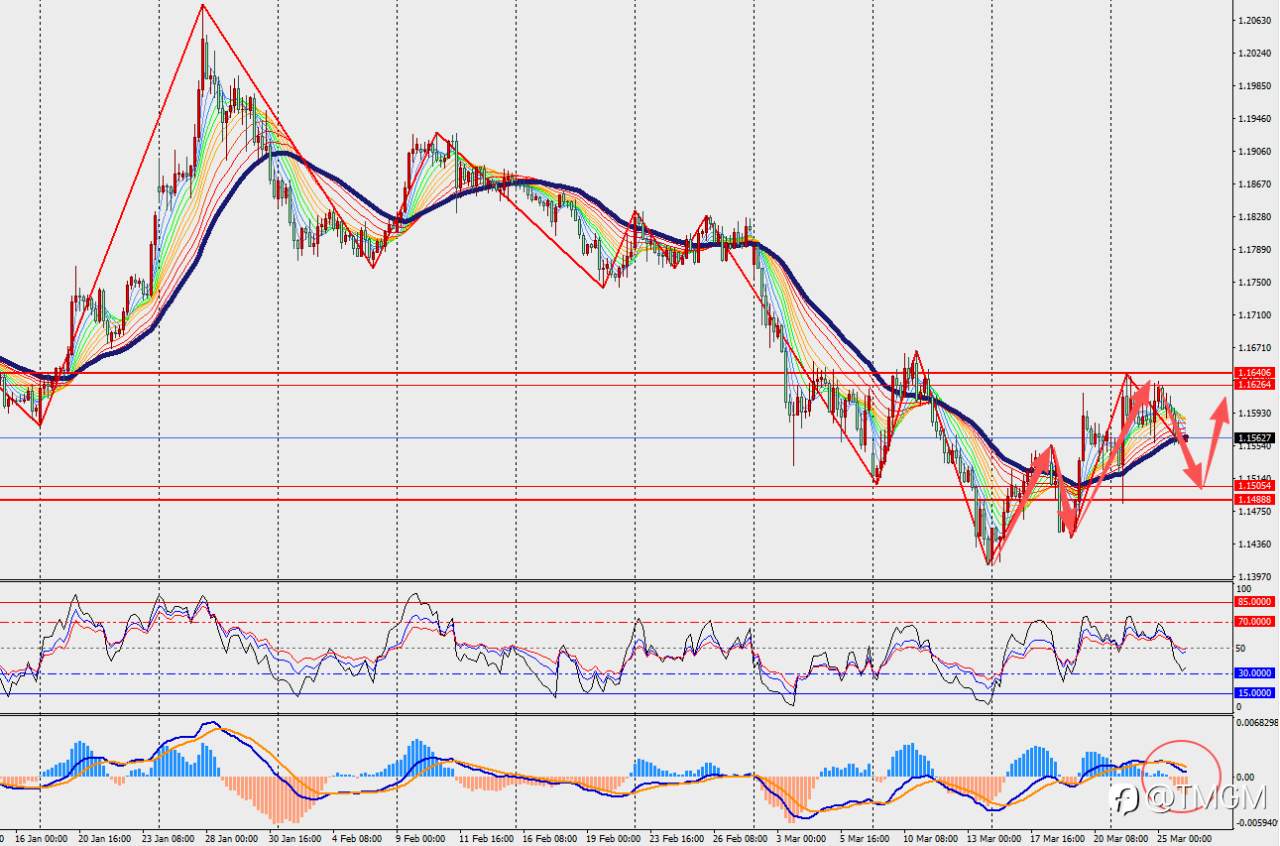
Task: Click the 1.14360 price axis value
Action: click(1256, 545)
